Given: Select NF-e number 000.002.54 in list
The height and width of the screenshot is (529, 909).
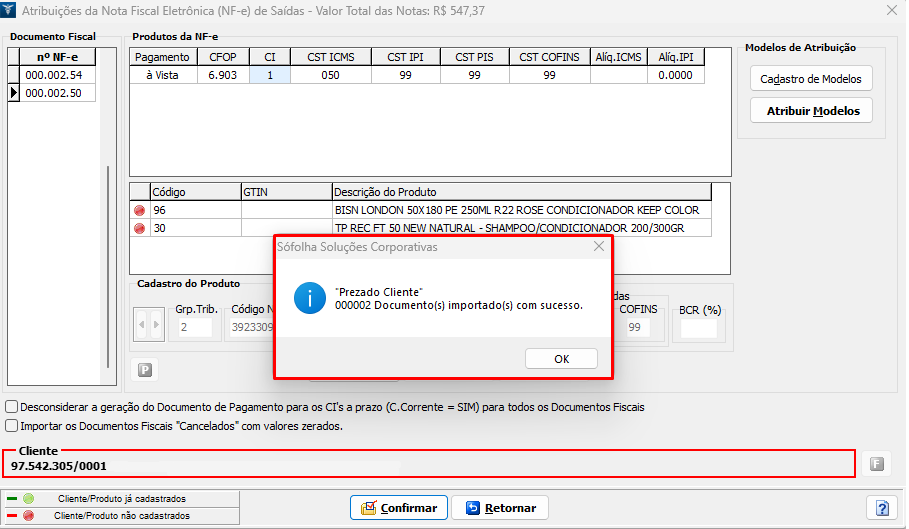Looking at the screenshot, I should pyautogui.click(x=54, y=75).
